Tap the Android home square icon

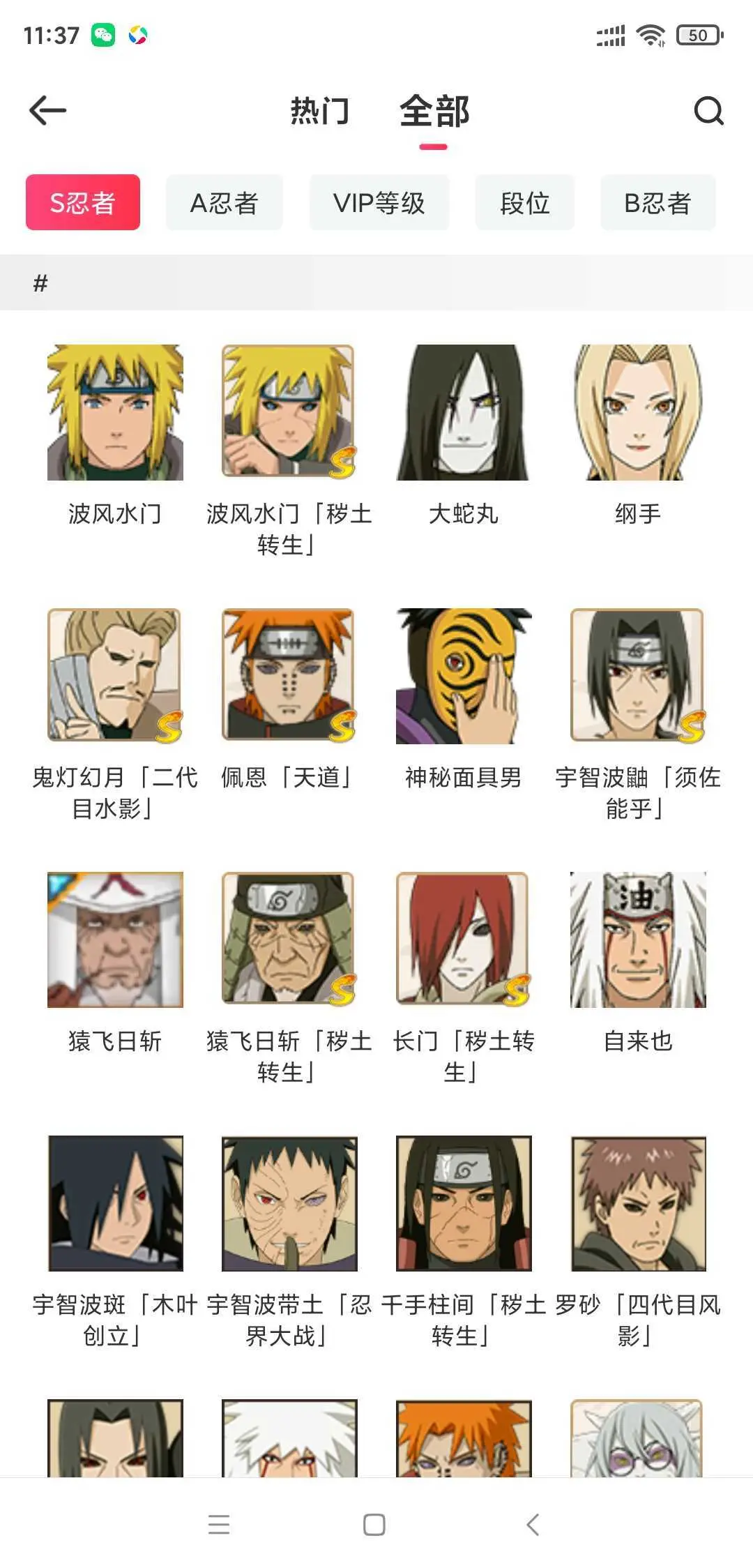374,1524
